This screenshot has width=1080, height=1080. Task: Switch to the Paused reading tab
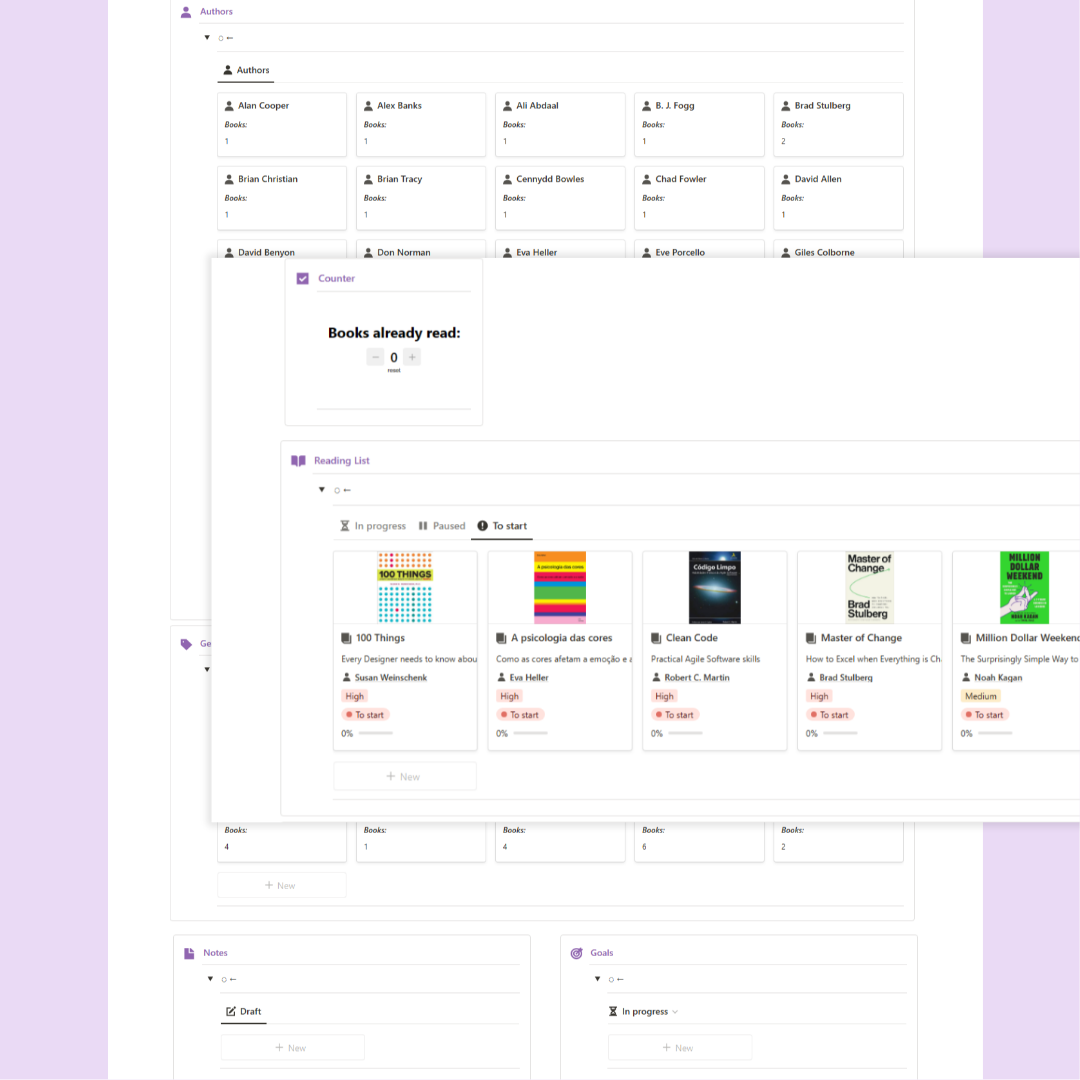click(x=442, y=526)
